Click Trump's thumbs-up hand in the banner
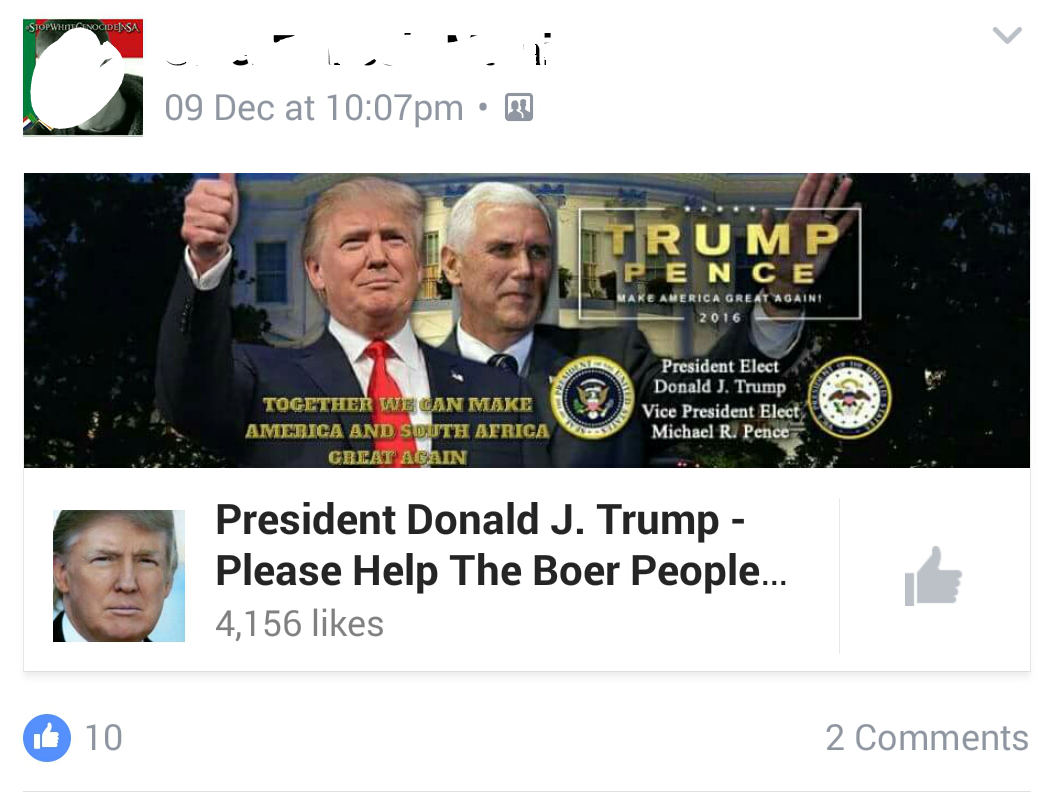 (x=209, y=217)
